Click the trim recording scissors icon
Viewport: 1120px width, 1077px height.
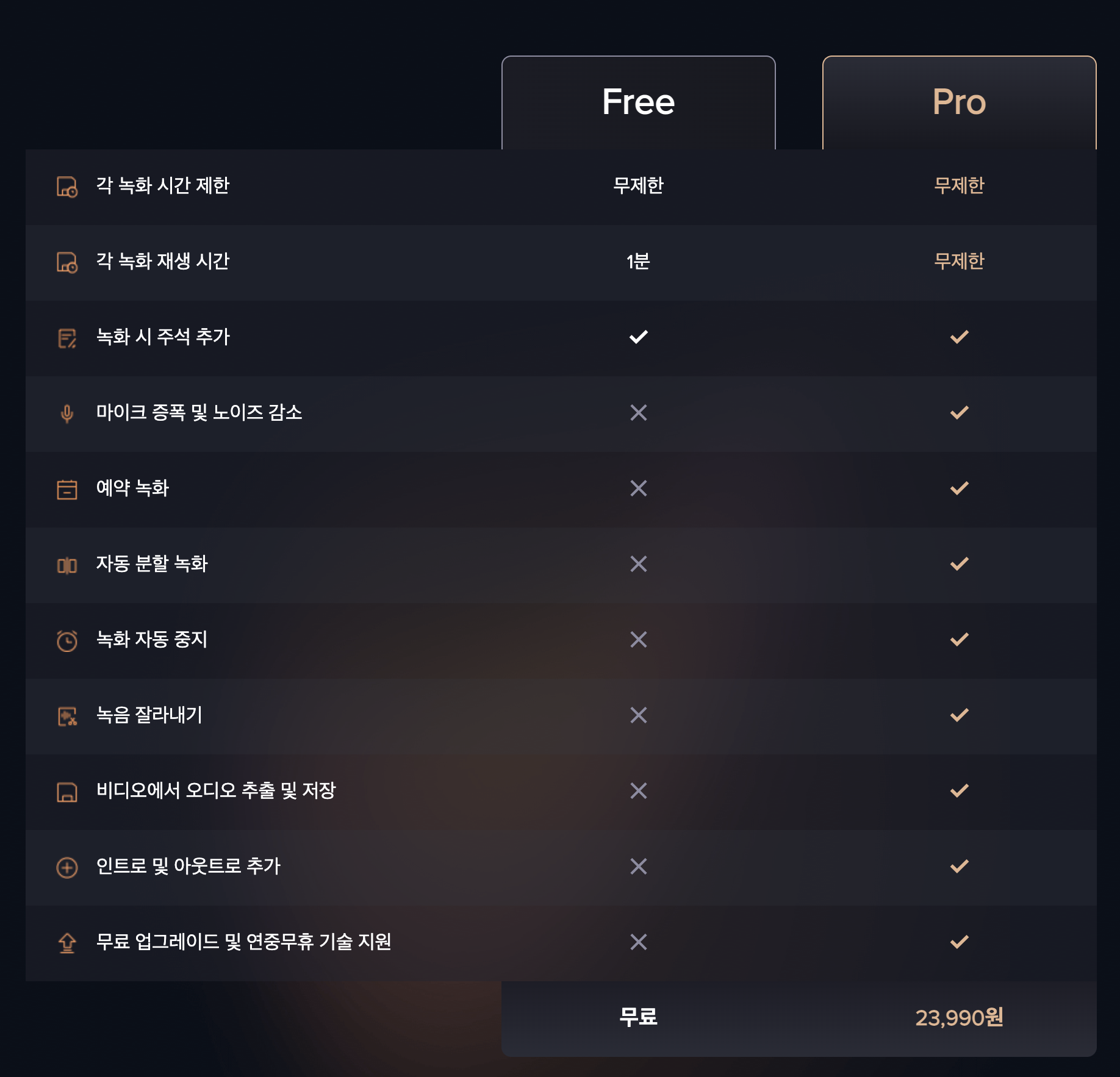(x=67, y=716)
